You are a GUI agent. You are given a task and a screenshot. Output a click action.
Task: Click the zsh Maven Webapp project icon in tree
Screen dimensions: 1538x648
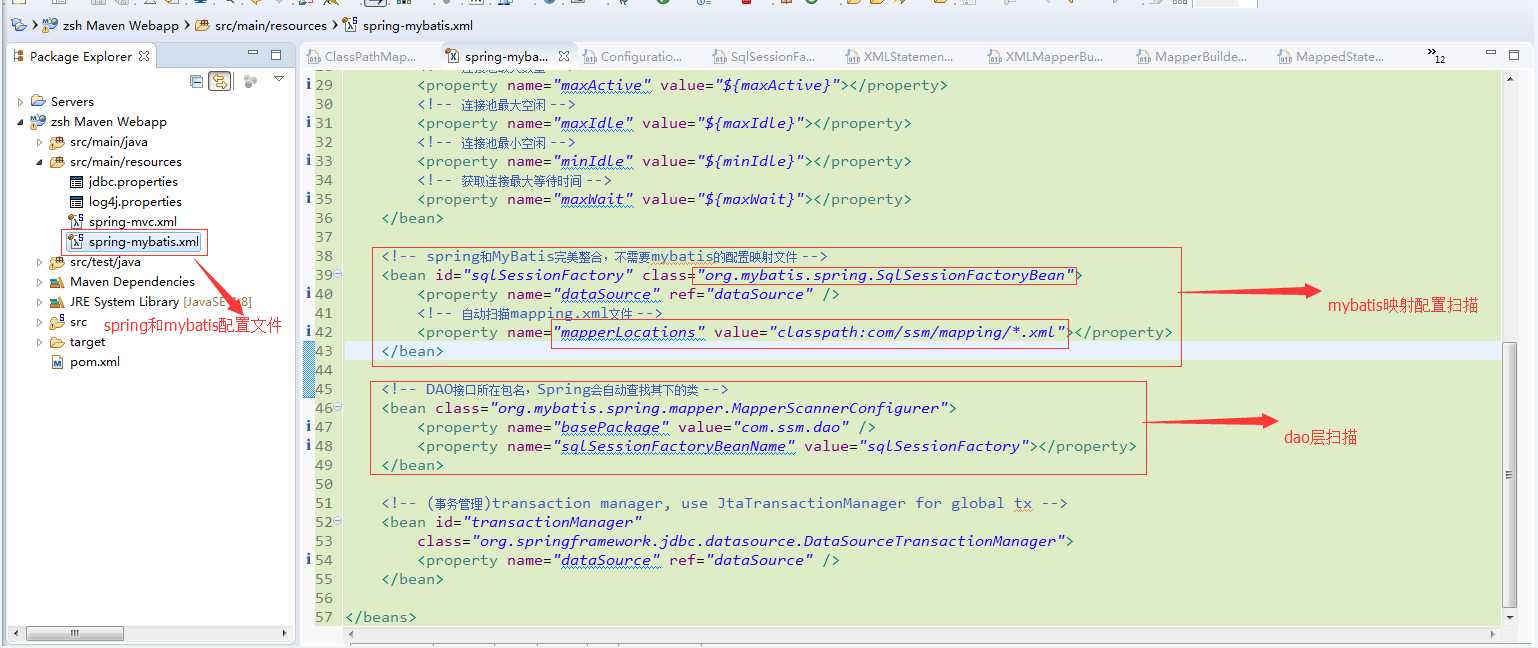click(x=38, y=122)
